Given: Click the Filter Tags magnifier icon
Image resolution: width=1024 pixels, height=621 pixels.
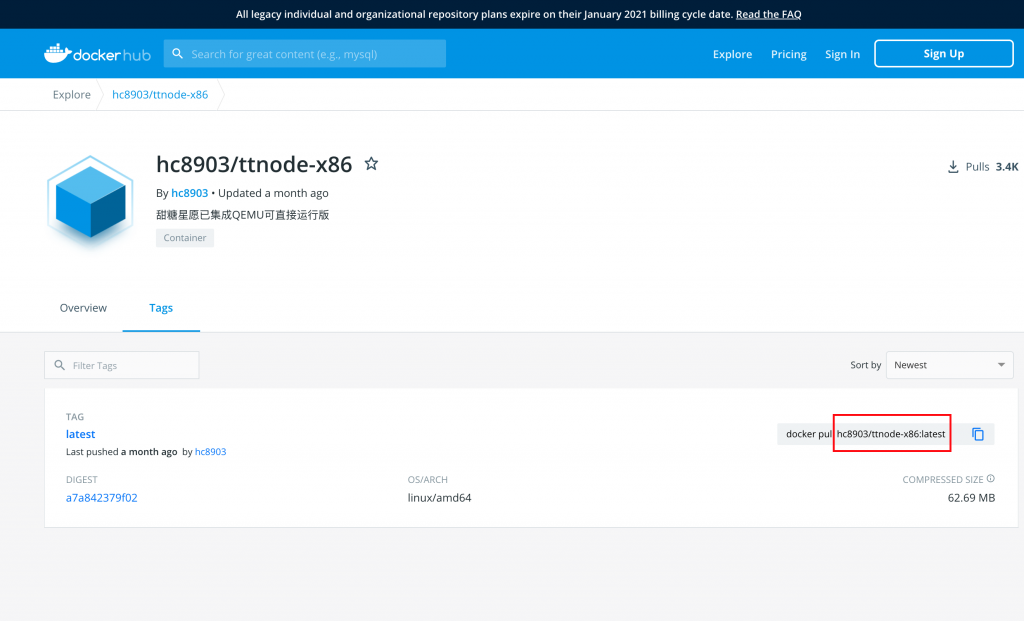Looking at the screenshot, I should [x=60, y=366].
